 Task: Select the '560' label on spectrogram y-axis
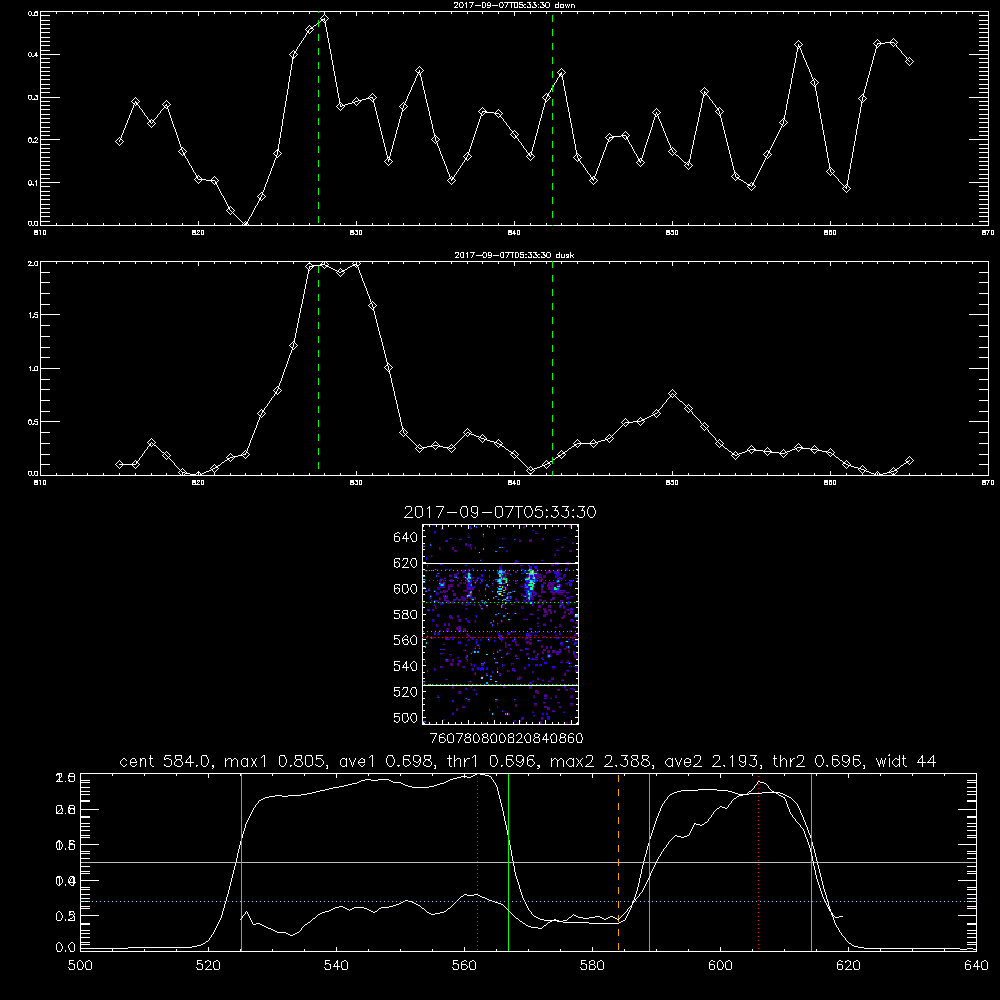pos(406,640)
